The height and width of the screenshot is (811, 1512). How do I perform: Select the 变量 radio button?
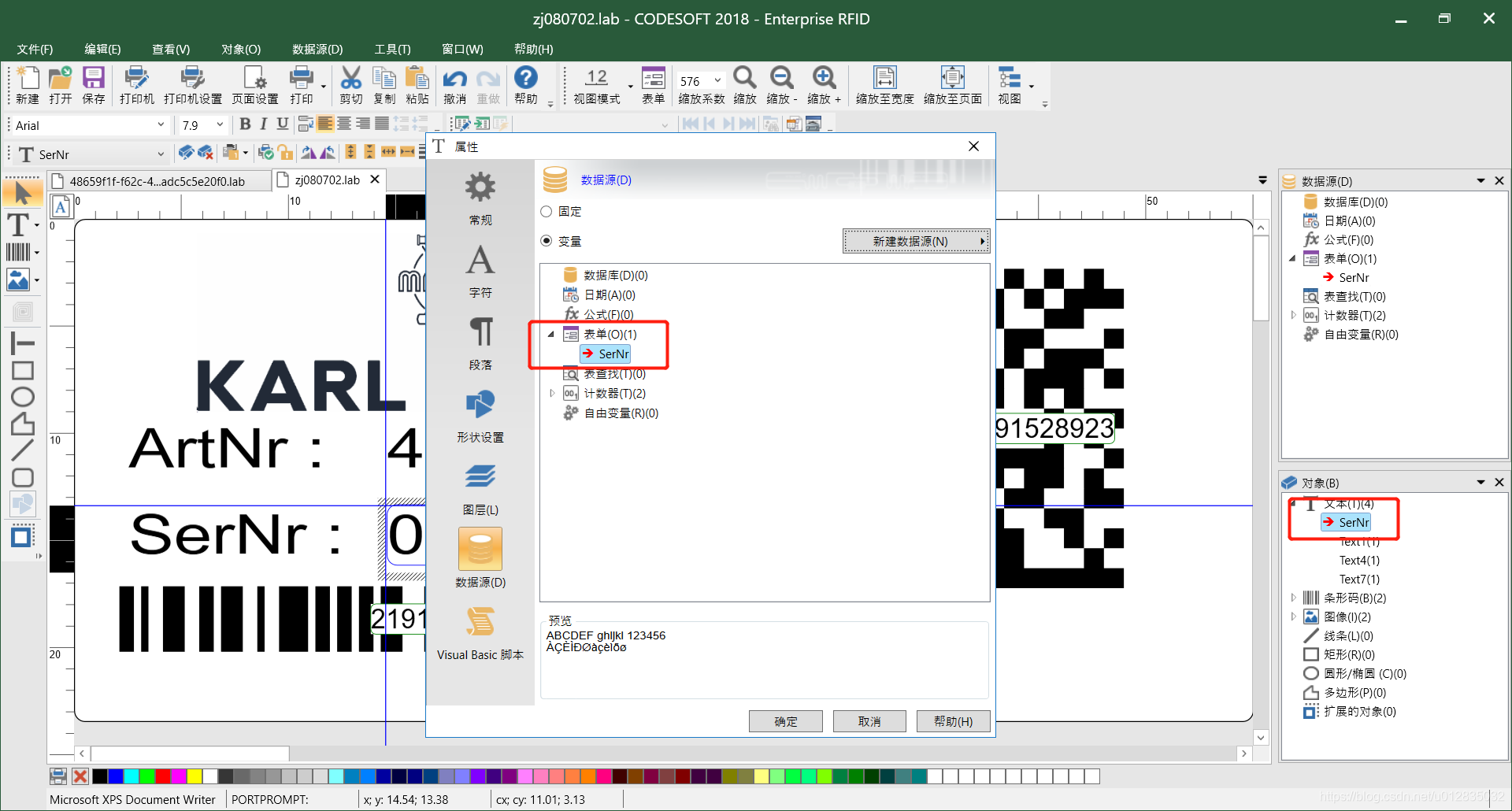(547, 241)
